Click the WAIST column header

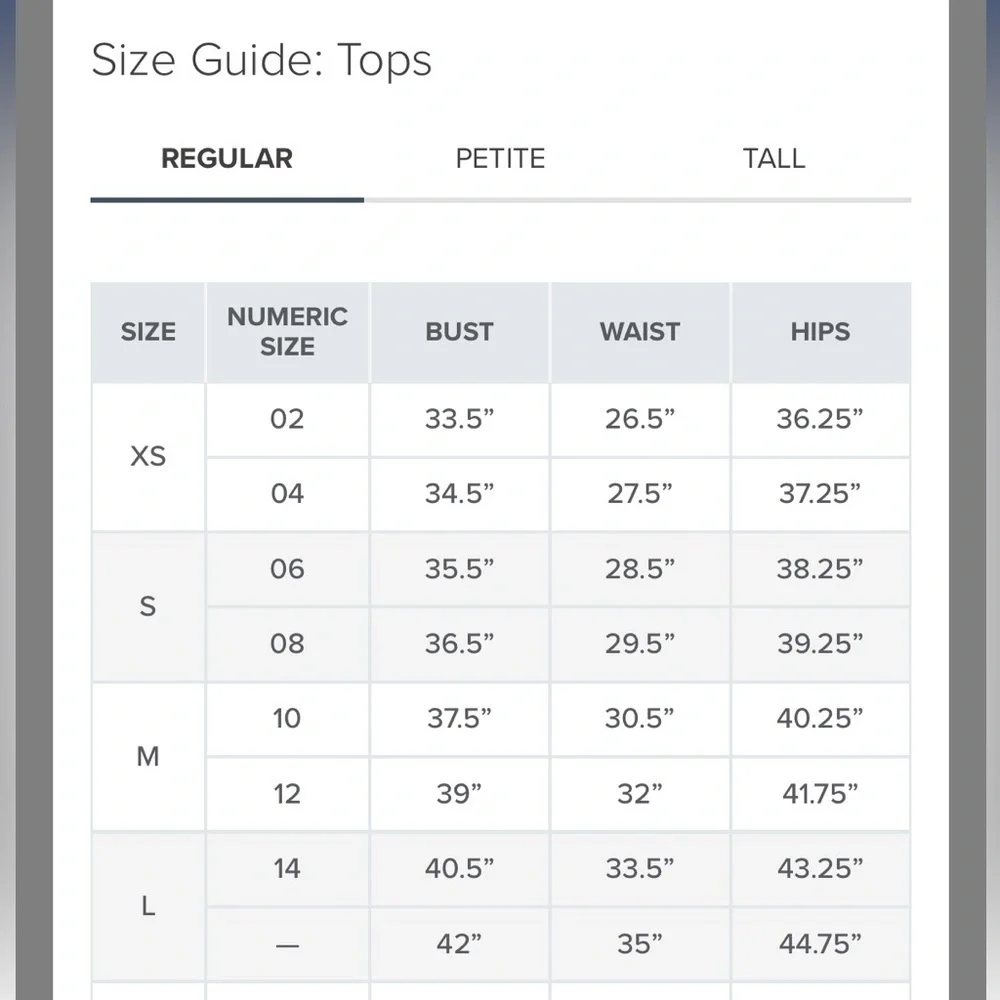(640, 332)
